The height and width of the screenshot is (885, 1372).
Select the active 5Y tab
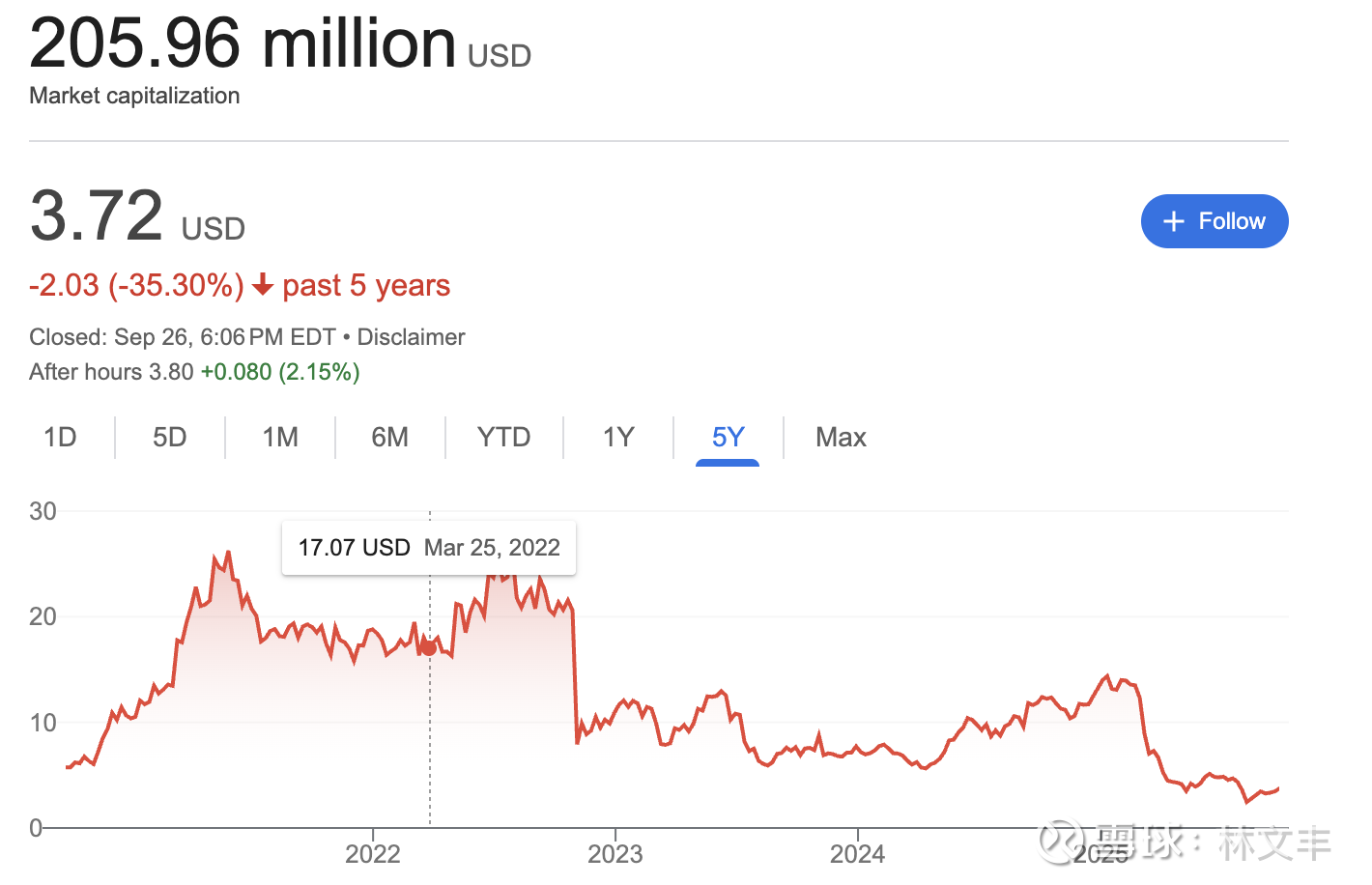tap(728, 438)
